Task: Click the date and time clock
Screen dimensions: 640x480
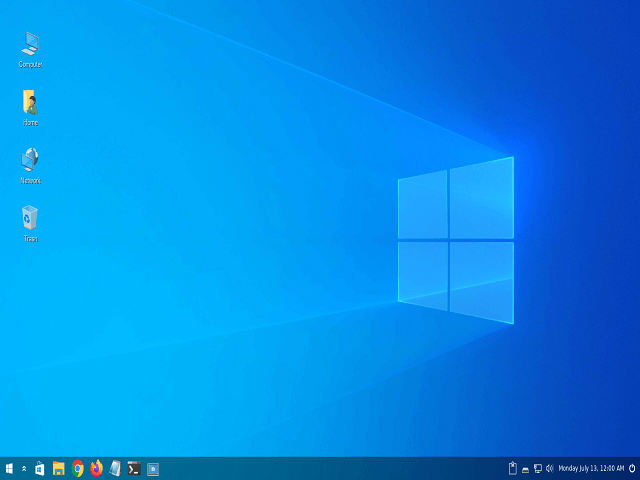Action: tap(591, 468)
